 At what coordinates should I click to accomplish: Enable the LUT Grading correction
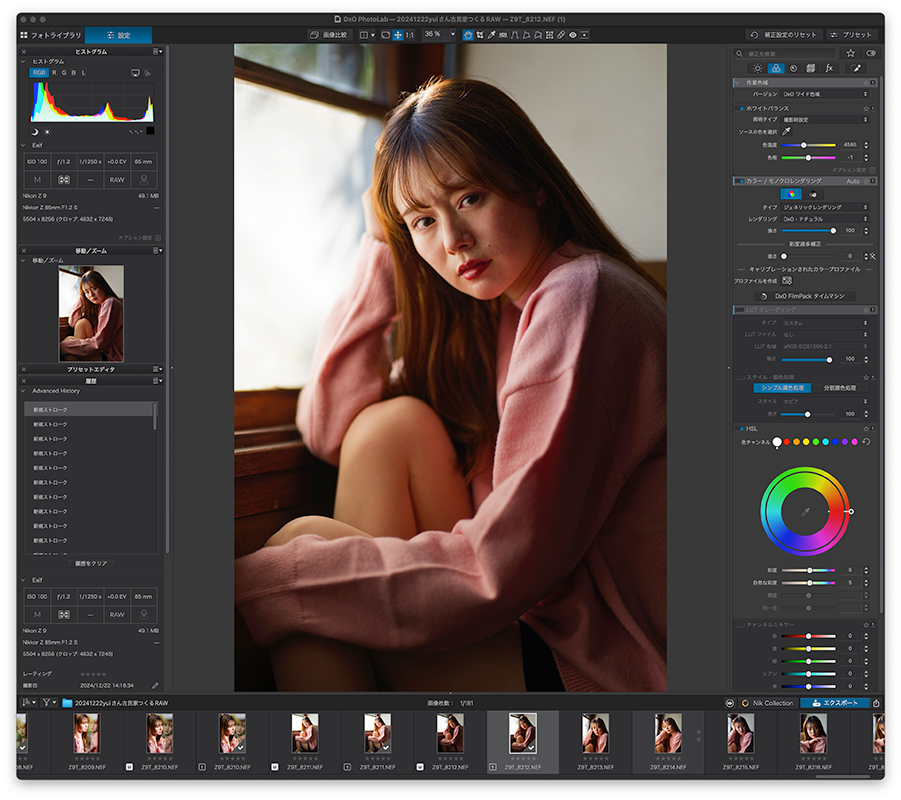pyautogui.click(x=740, y=310)
